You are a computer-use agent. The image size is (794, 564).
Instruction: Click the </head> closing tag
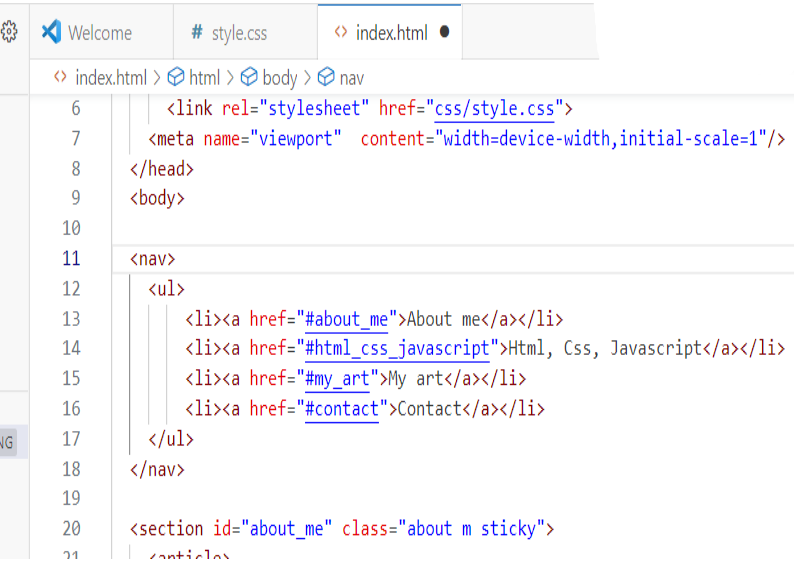point(162,169)
